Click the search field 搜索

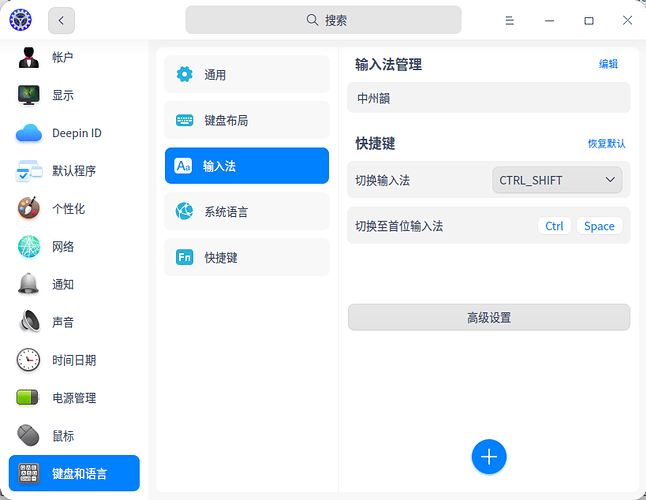point(323,20)
